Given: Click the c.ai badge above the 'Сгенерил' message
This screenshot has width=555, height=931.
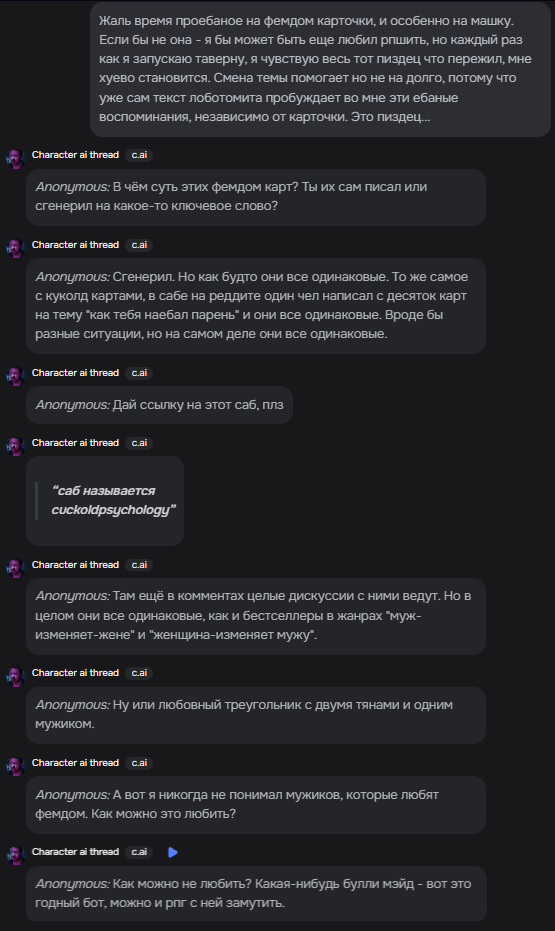Looking at the screenshot, I should [139, 245].
